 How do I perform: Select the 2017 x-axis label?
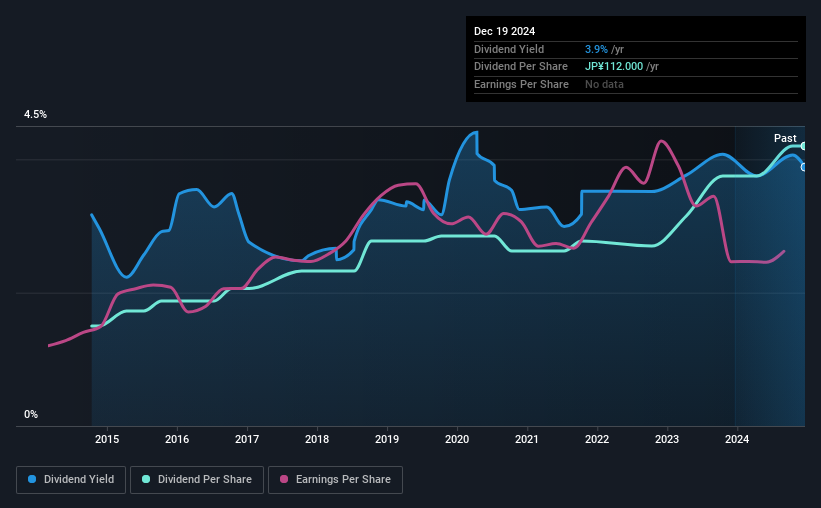(x=247, y=439)
